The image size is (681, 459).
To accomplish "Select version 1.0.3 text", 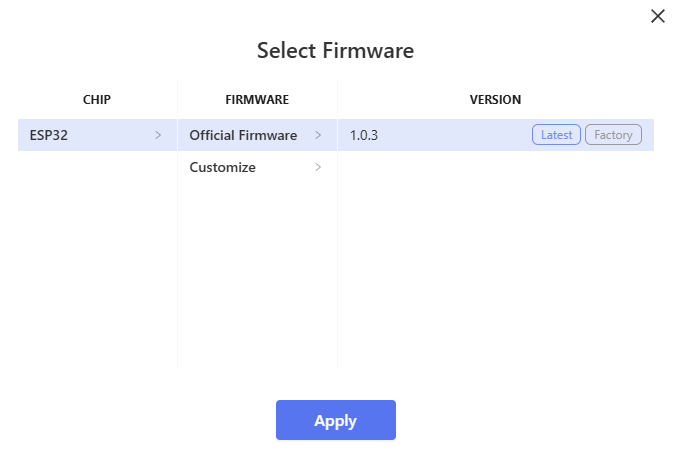I will coord(364,135).
